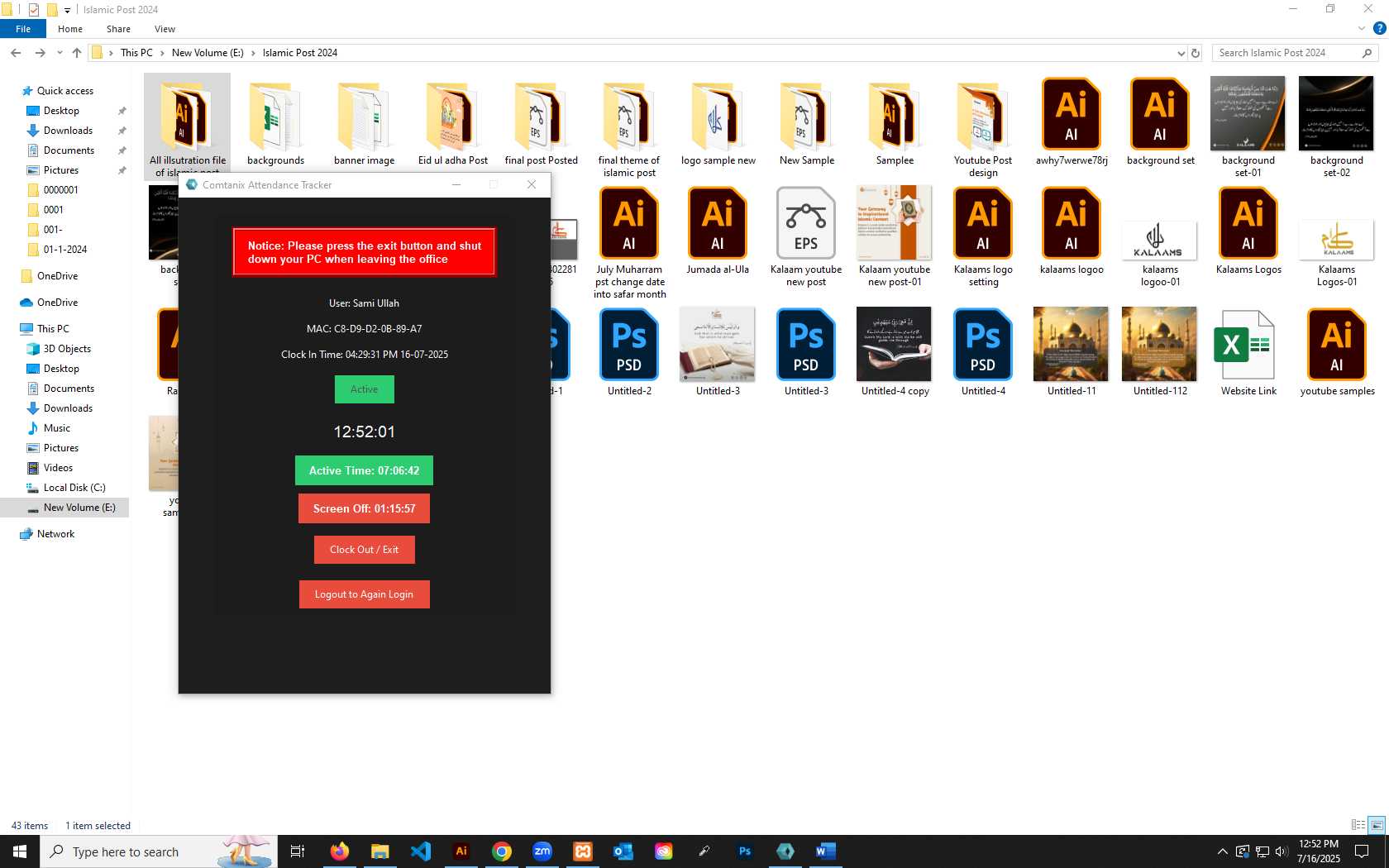The height and width of the screenshot is (868, 1389).
Task: Open Music in navigation pane
Action: (56, 428)
